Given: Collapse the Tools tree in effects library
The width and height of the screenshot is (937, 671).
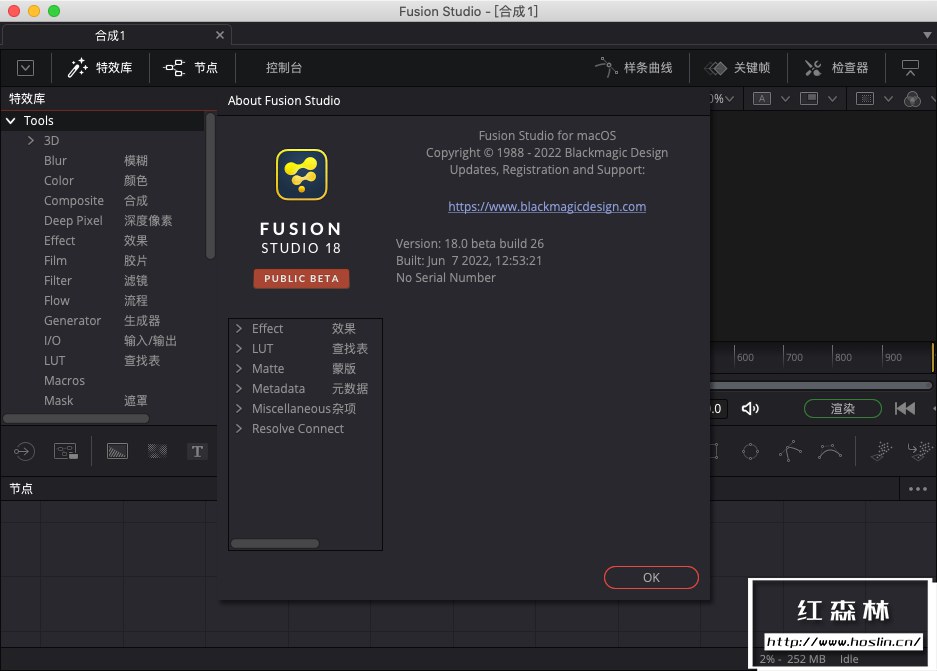Looking at the screenshot, I should click(11, 121).
